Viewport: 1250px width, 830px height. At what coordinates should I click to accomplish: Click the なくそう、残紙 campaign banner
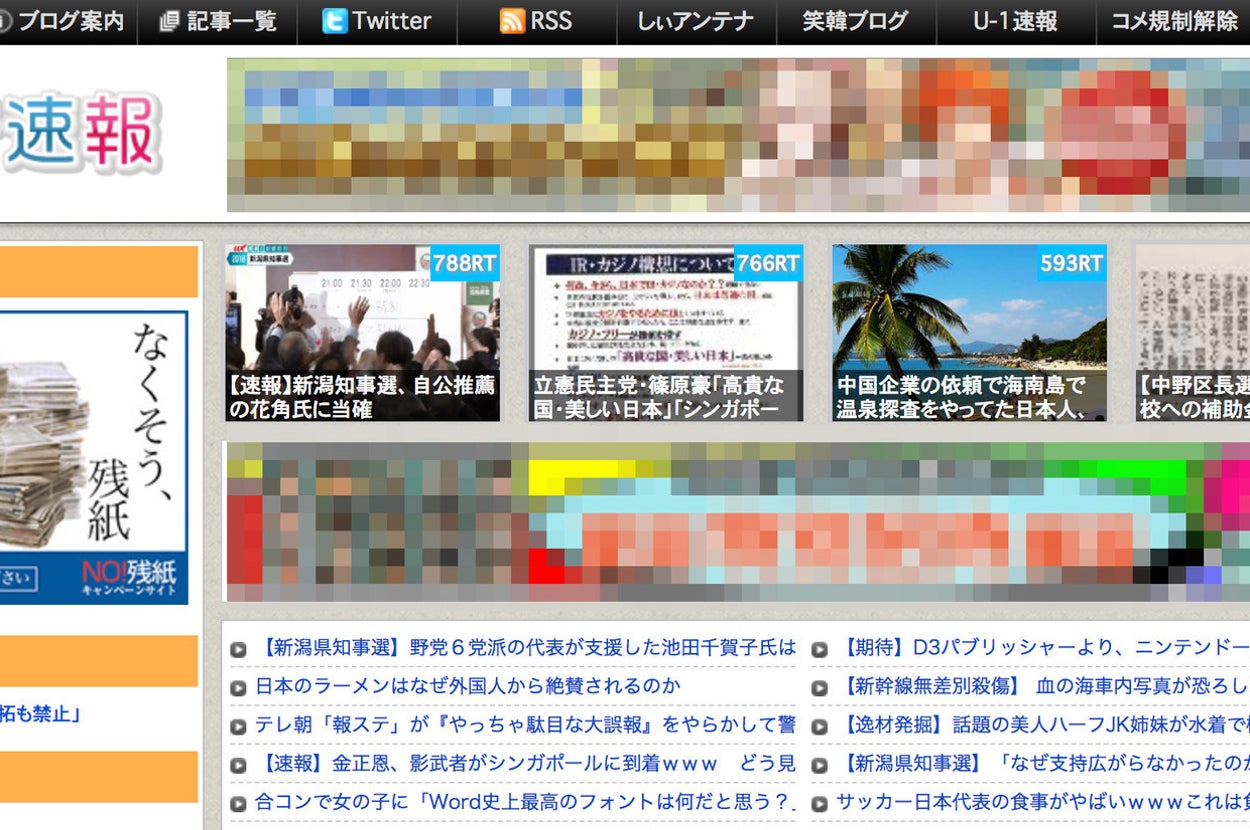tap(94, 458)
